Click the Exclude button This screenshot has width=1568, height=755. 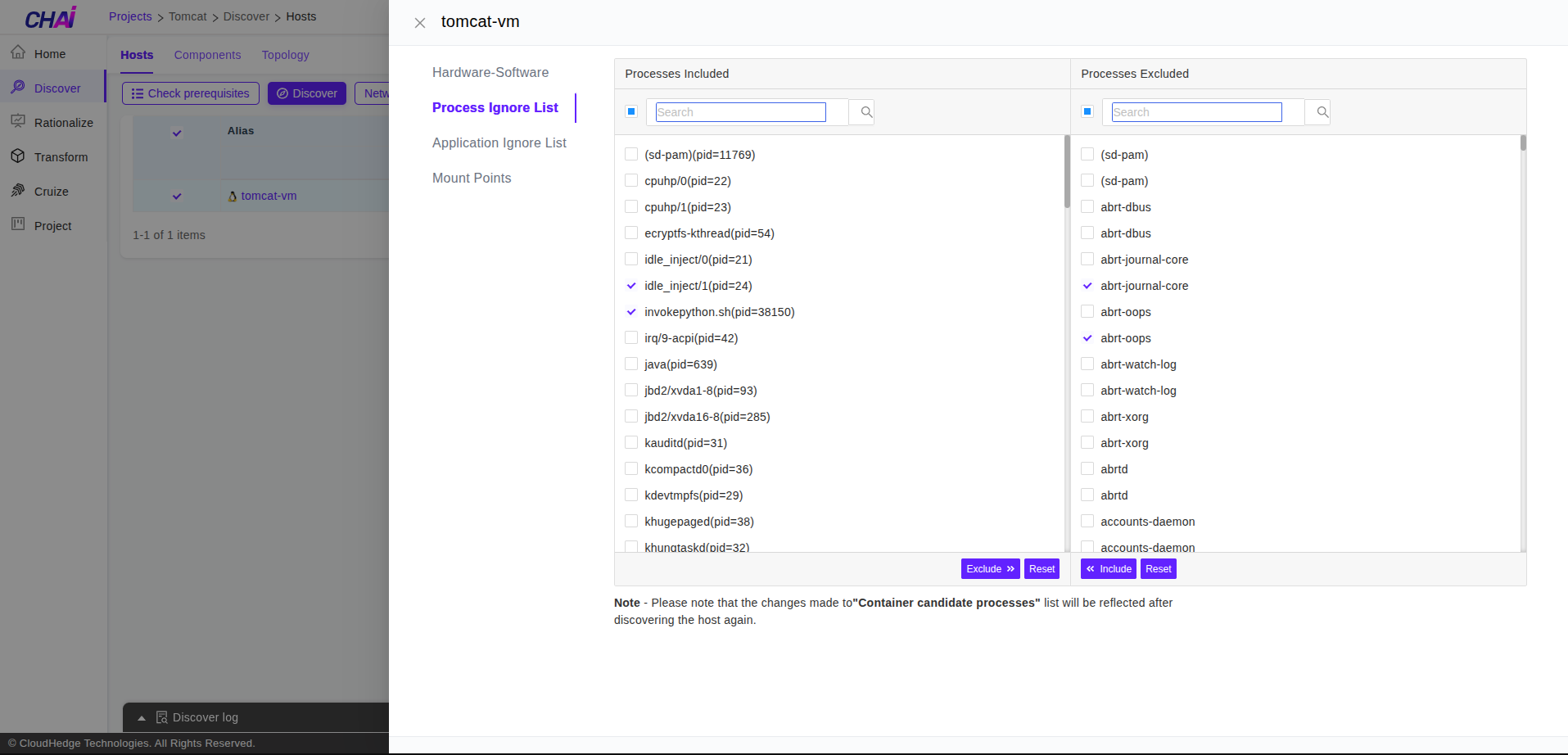pyautogui.click(x=991, y=569)
